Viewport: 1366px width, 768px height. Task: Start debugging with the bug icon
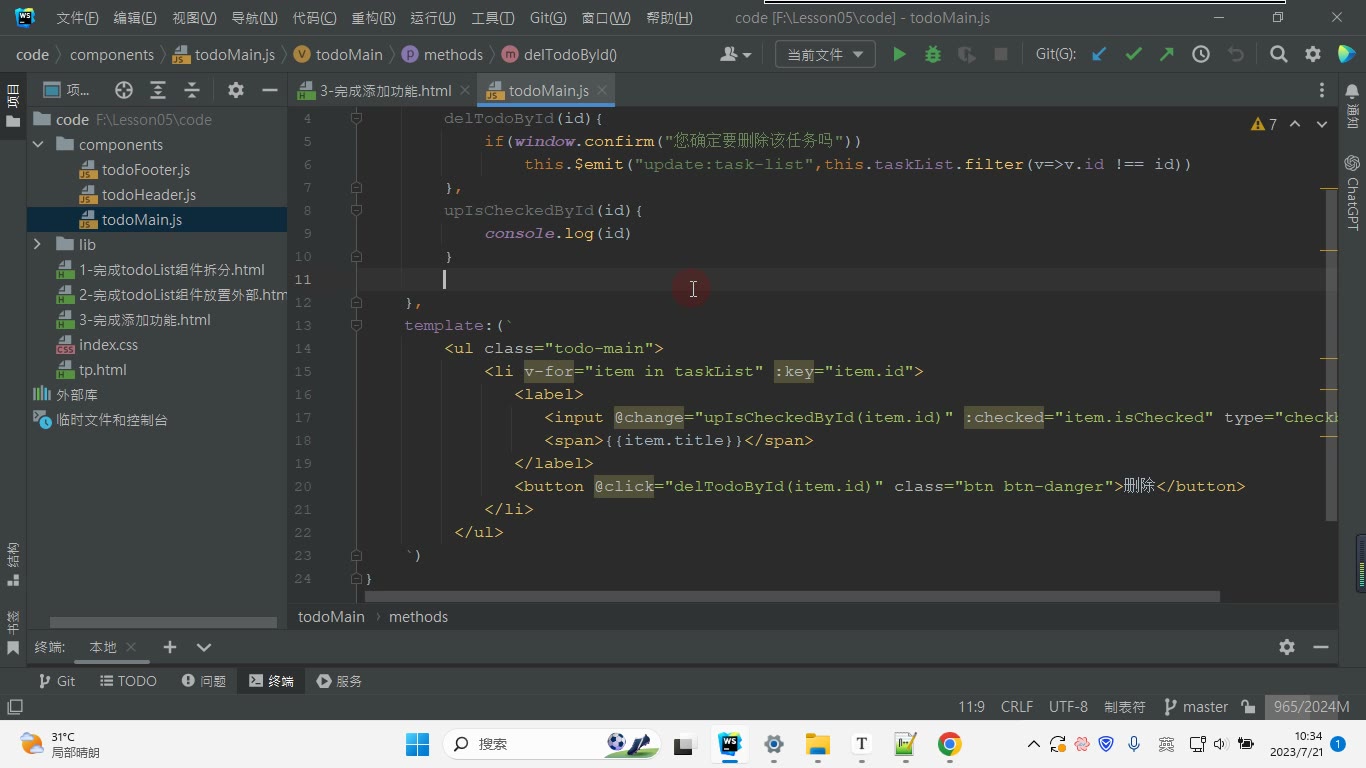tap(933, 55)
